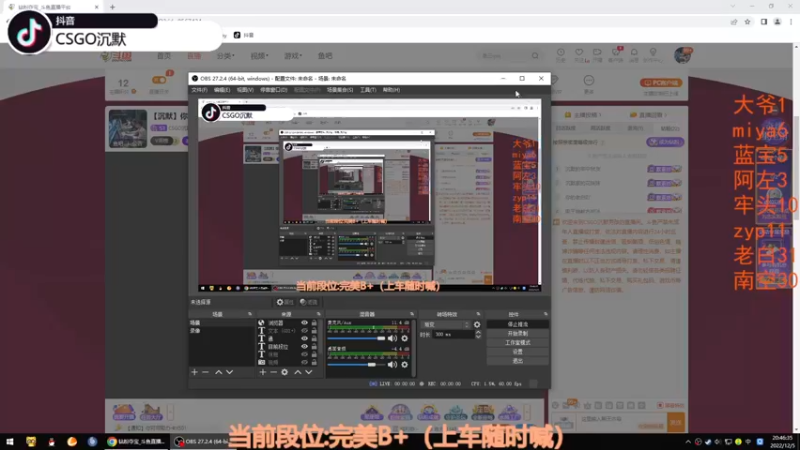Open 鱼吧 link on Douyu navigation
The width and height of the screenshot is (800, 450).
click(325, 56)
